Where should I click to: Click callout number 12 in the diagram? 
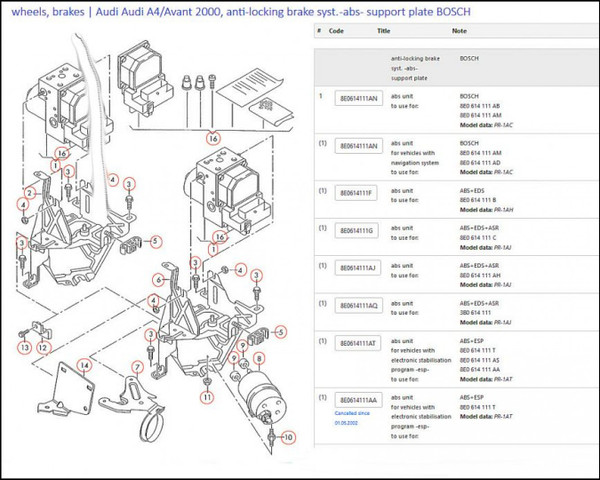coord(43,347)
